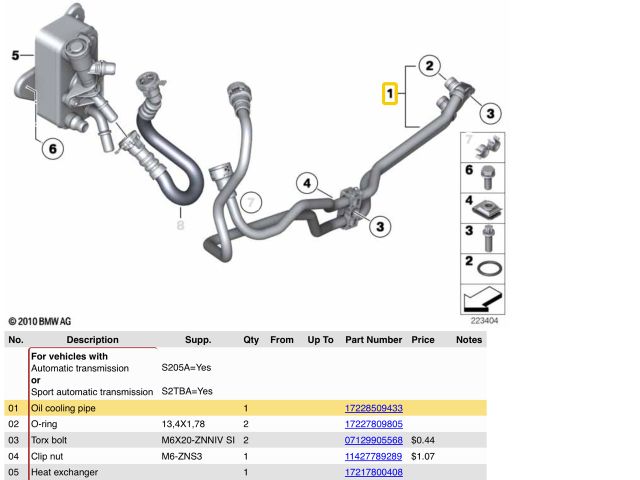Open Torx bolt part link 07129905568
The width and height of the screenshot is (640, 480).
click(x=373, y=440)
